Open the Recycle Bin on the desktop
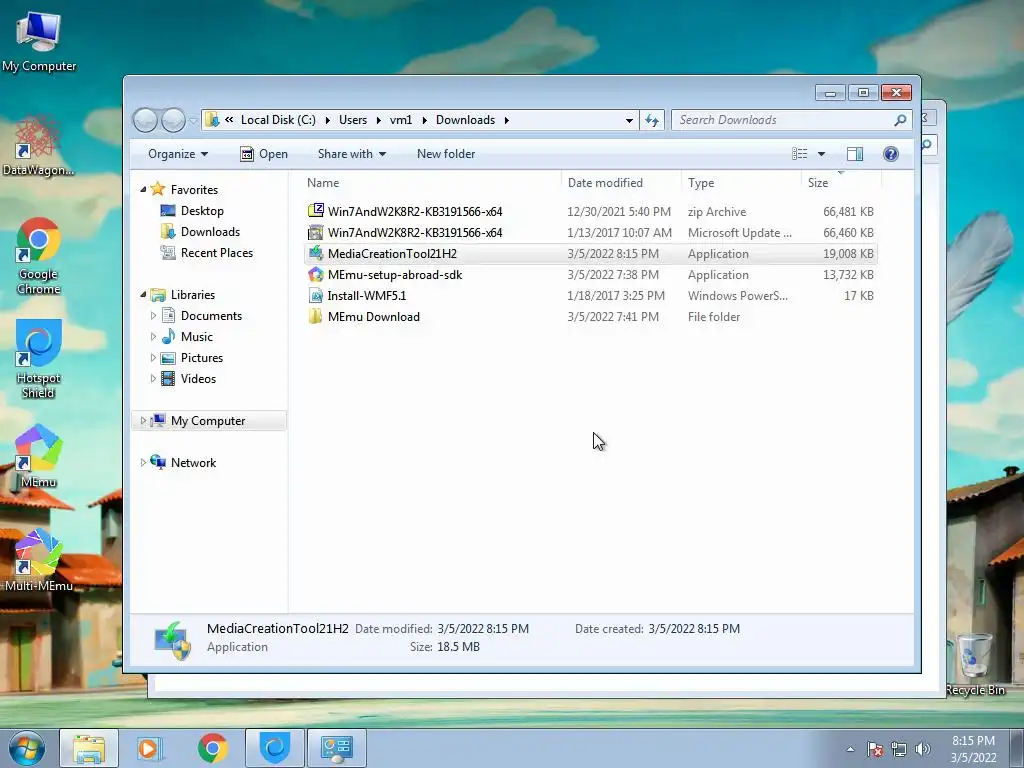Image resolution: width=1024 pixels, height=768 pixels. 975,664
